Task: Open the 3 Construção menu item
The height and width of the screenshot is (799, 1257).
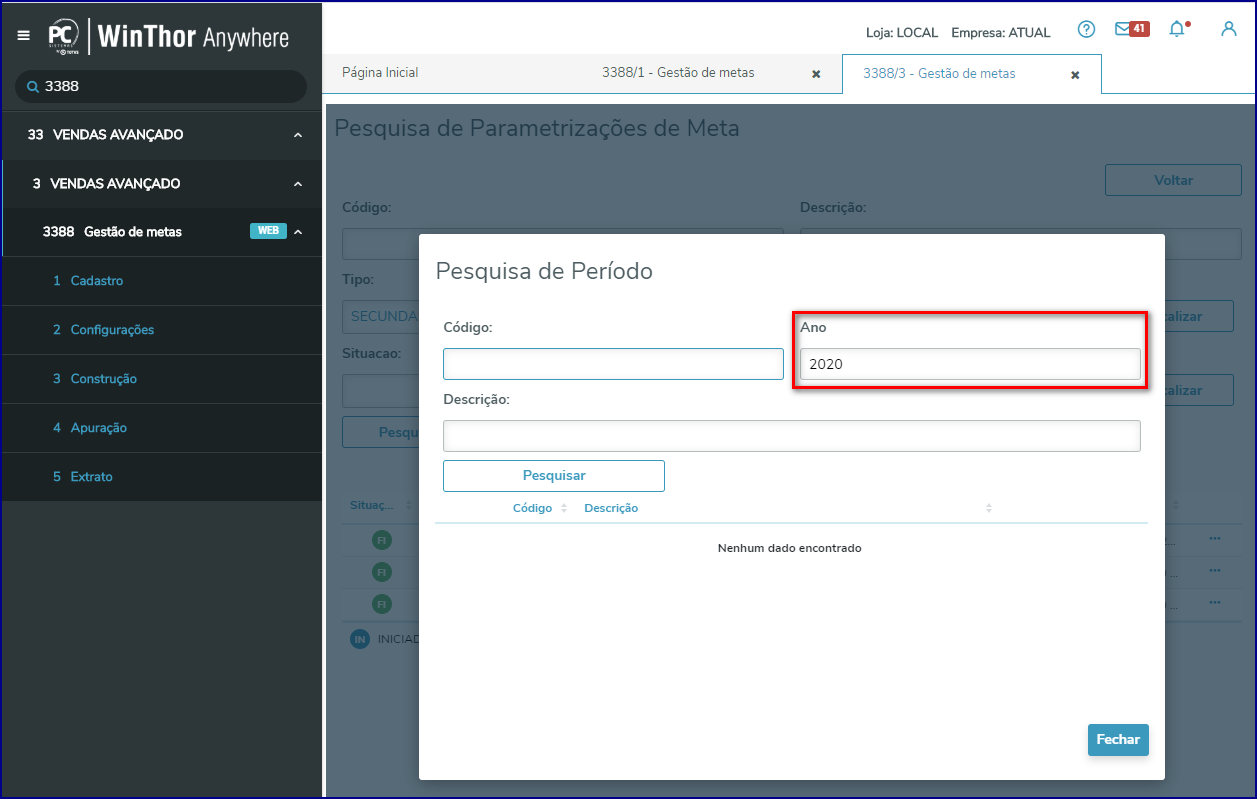Action: (162, 379)
